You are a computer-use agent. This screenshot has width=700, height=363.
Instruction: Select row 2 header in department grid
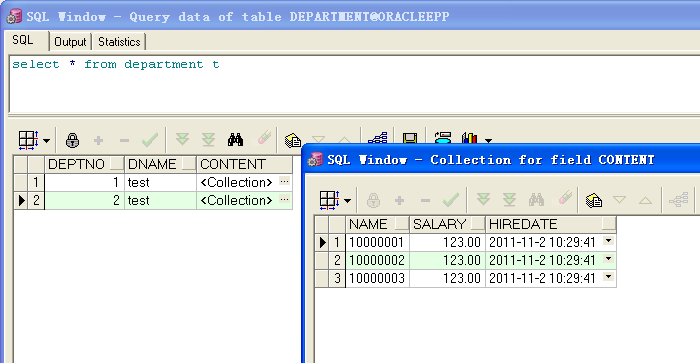[x=36, y=200]
